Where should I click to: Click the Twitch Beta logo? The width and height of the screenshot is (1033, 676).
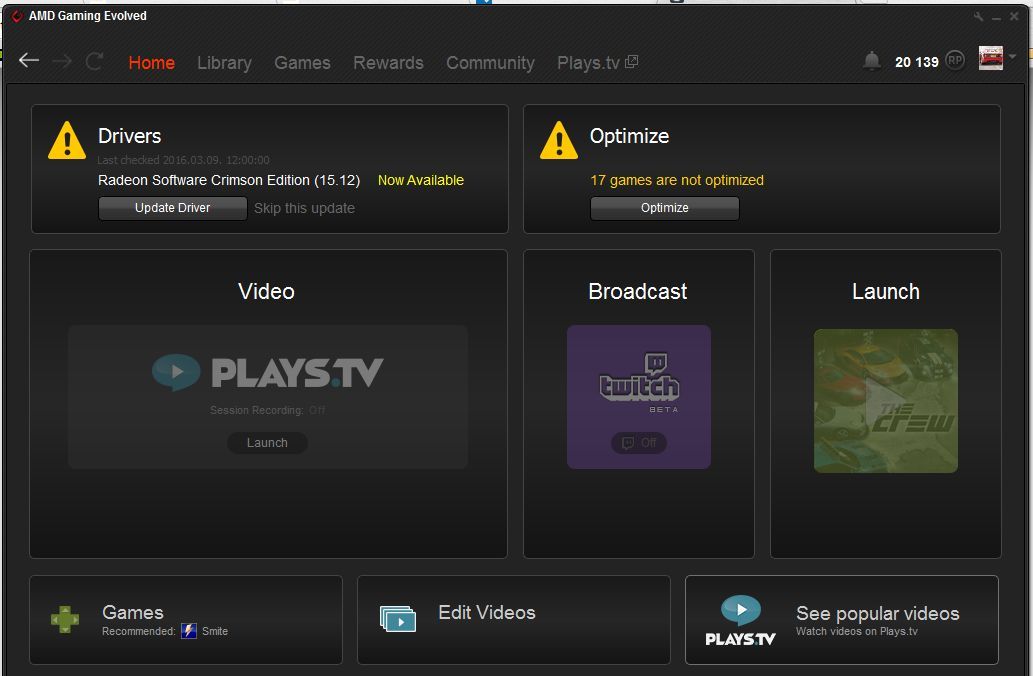point(638,382)
